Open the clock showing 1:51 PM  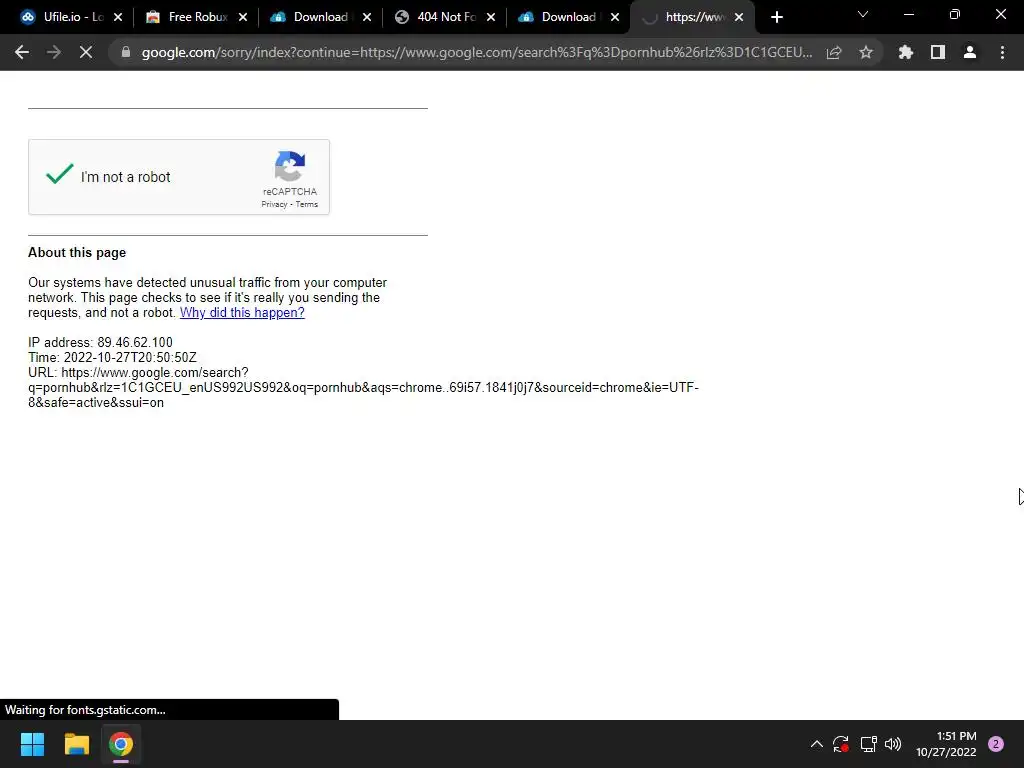coord(946,744)
